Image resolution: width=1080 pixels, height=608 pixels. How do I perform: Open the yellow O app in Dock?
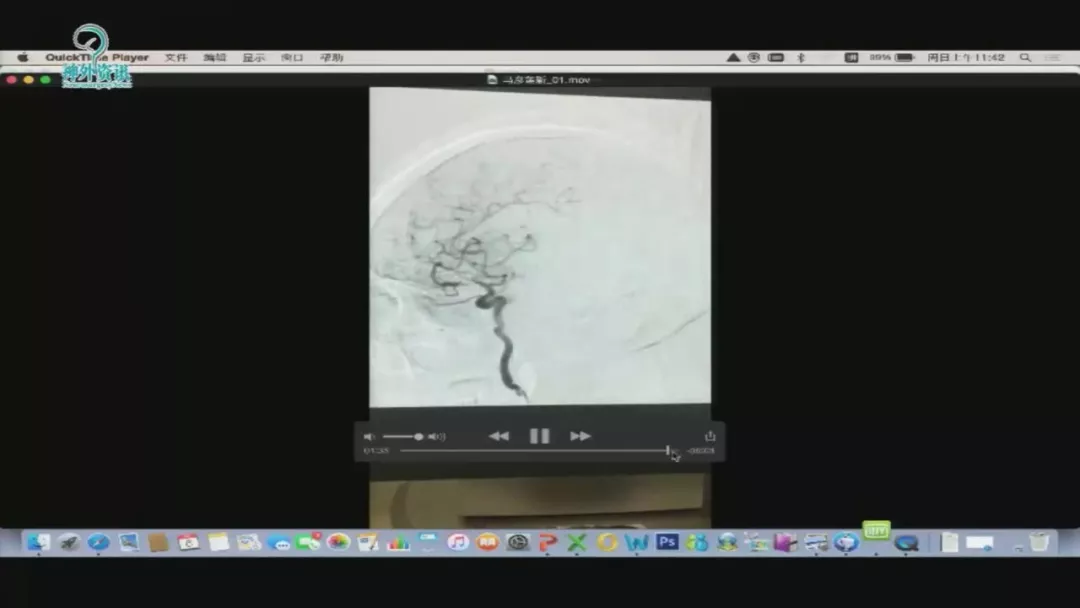tap(608, 543)
